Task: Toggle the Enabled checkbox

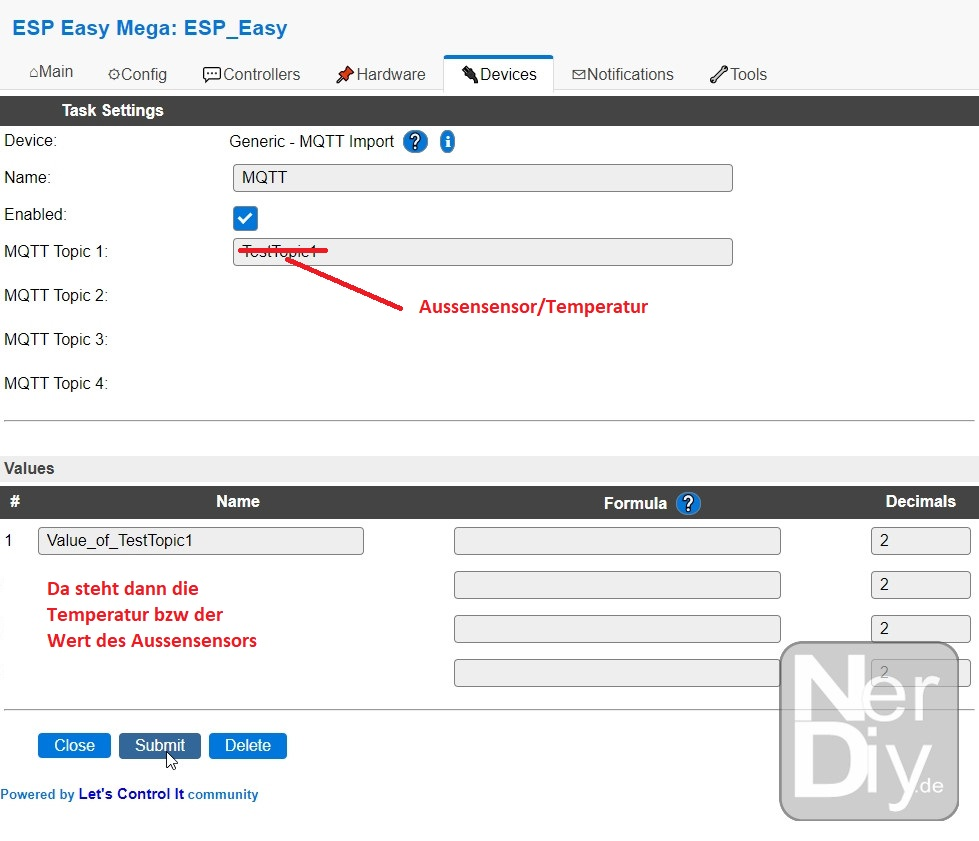Action: (x=245, y=218)
